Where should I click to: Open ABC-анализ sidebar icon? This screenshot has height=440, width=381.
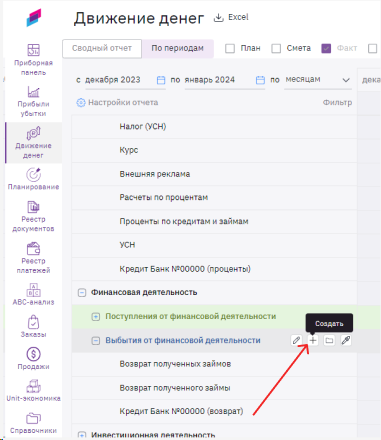(x=33, y=290)
